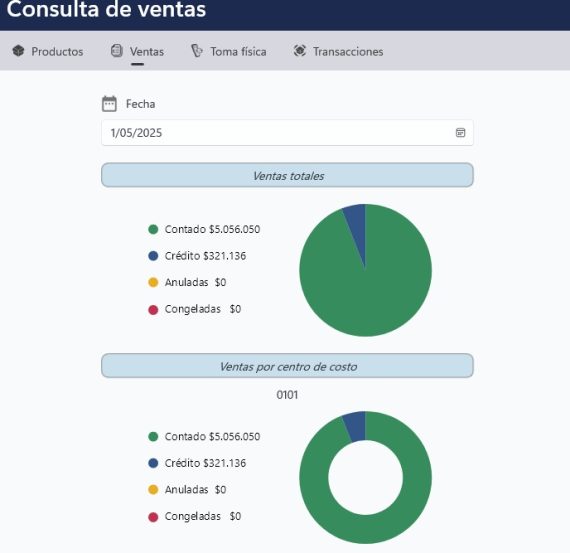Click the Ventas totales header bar
This screenshot has height=553, width=570.
(287, 175)
